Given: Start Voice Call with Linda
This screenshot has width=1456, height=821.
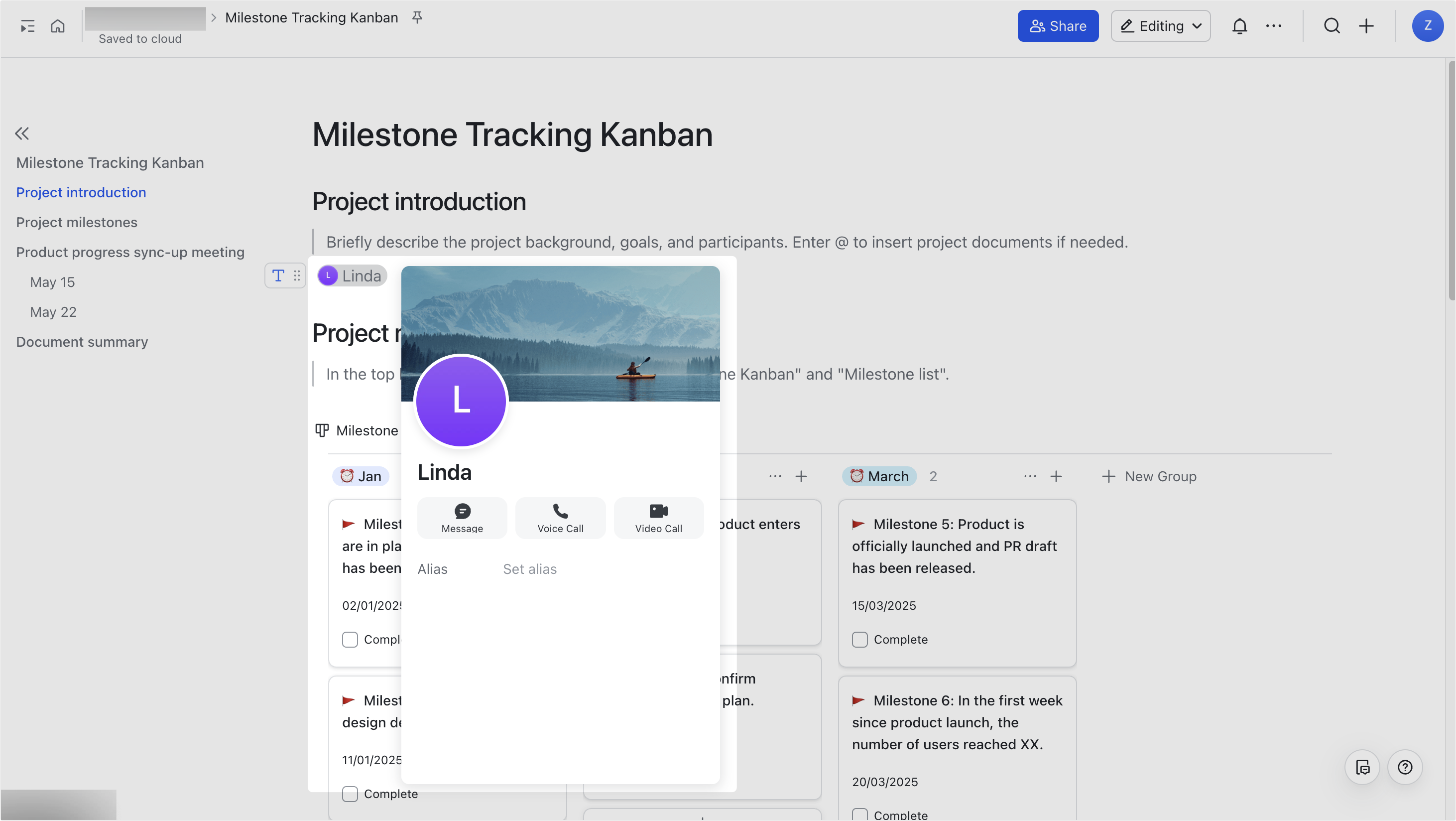Looking at the screenshot, I should [560, 518].
